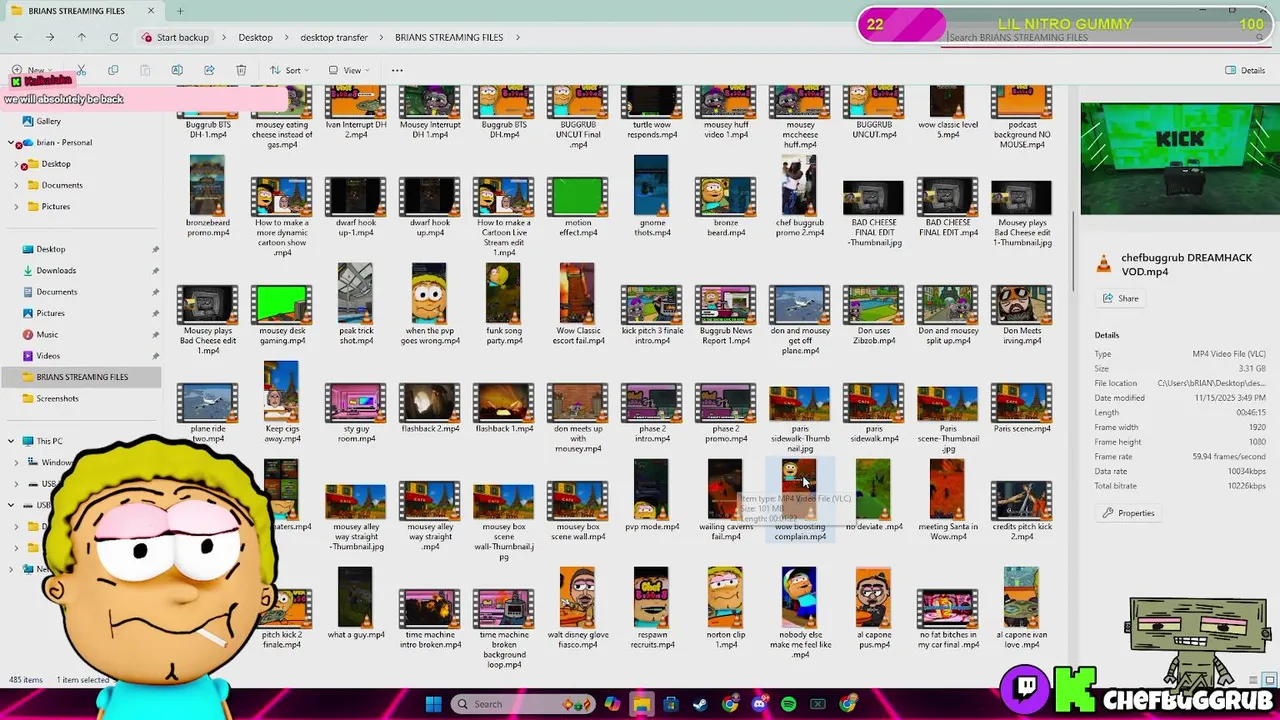This screenshot has height=720, width=1280.
Task: Click the preview image in details pane
Action: (x=1178, y=157)
